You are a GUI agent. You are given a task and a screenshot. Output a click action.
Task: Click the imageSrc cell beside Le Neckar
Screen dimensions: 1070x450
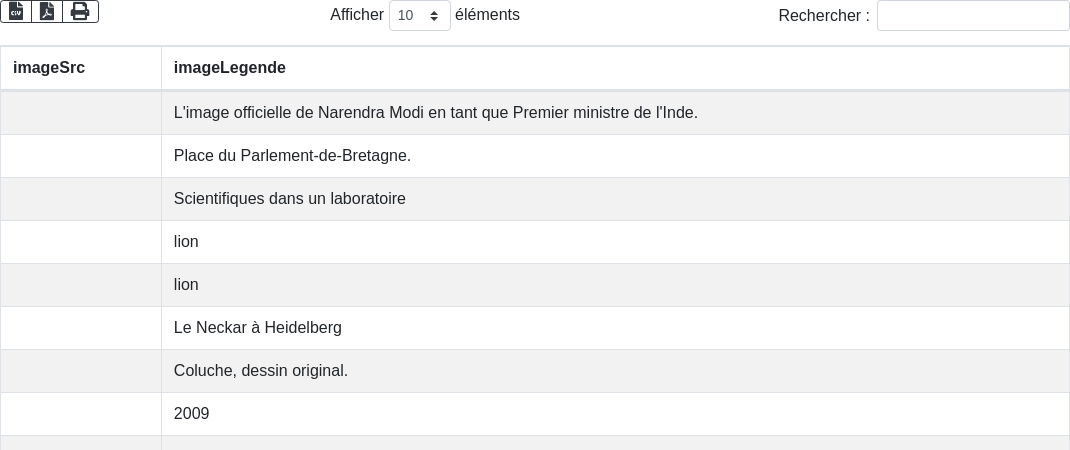[x=81, y=328]
